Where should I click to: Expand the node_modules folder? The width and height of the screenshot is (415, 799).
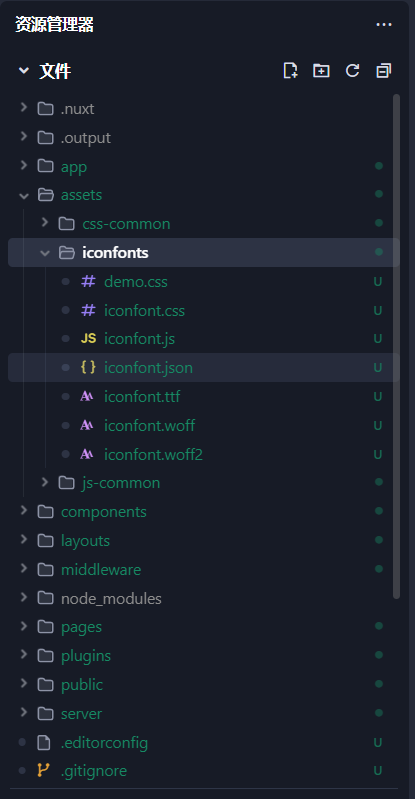[x=111, y=598]
